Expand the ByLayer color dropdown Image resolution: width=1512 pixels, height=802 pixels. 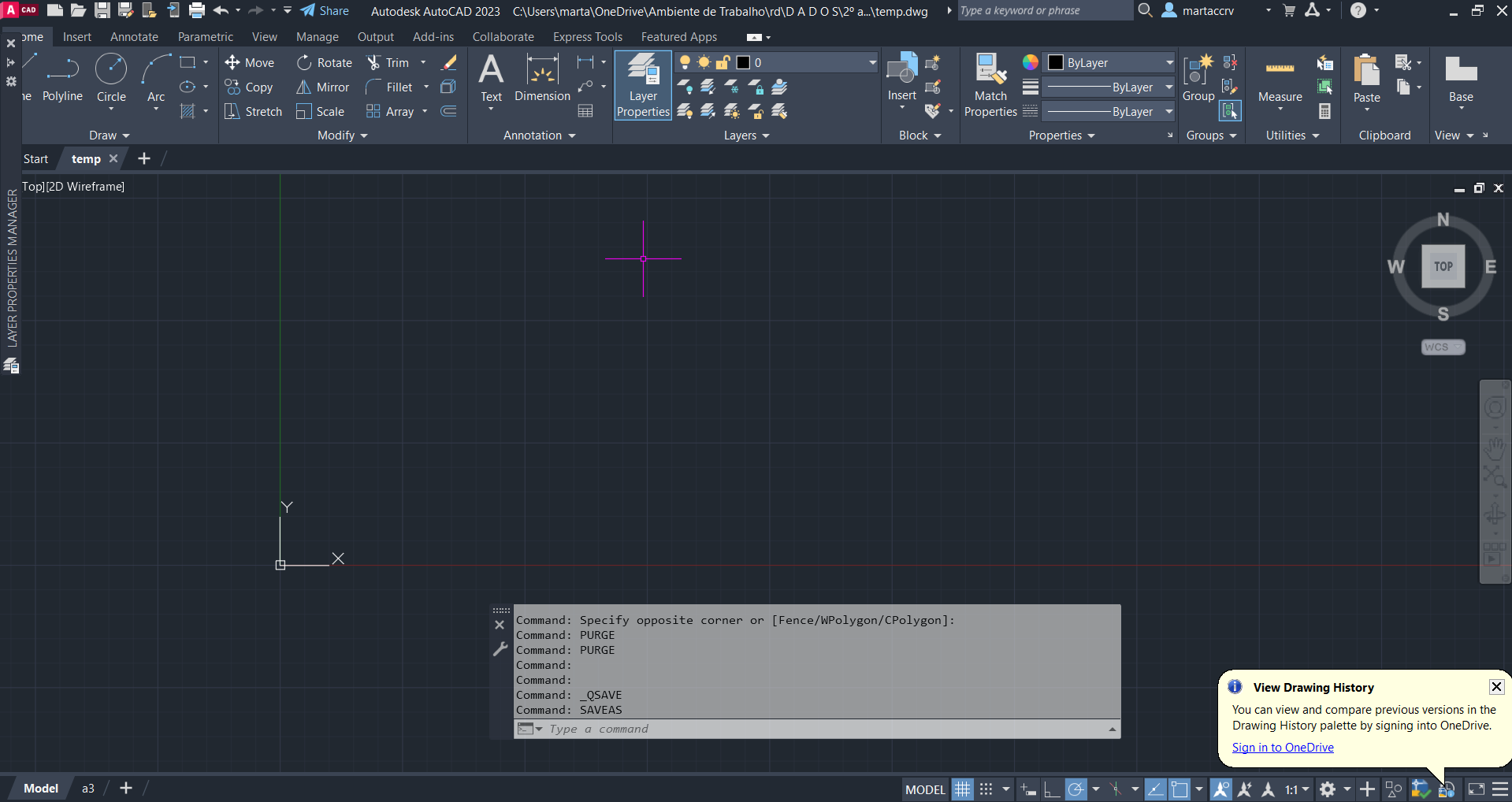point(1169,63)
